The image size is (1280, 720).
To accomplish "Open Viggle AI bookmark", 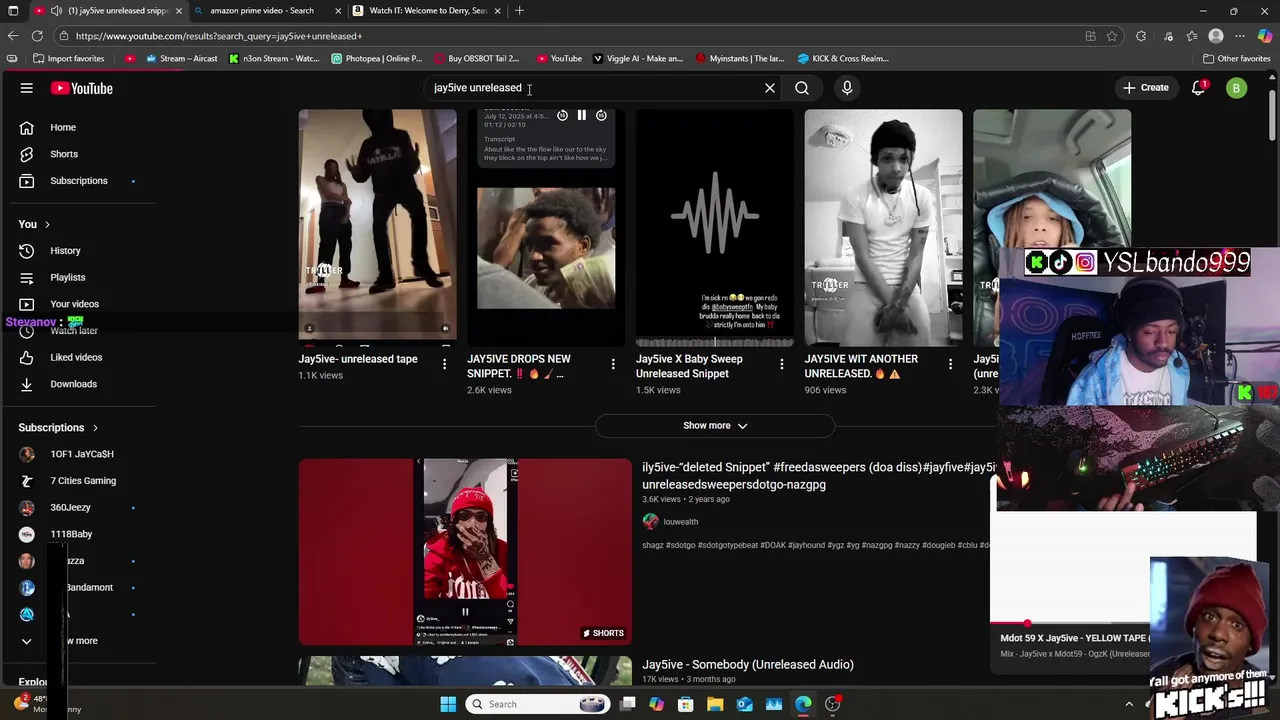I will [638, 59].
